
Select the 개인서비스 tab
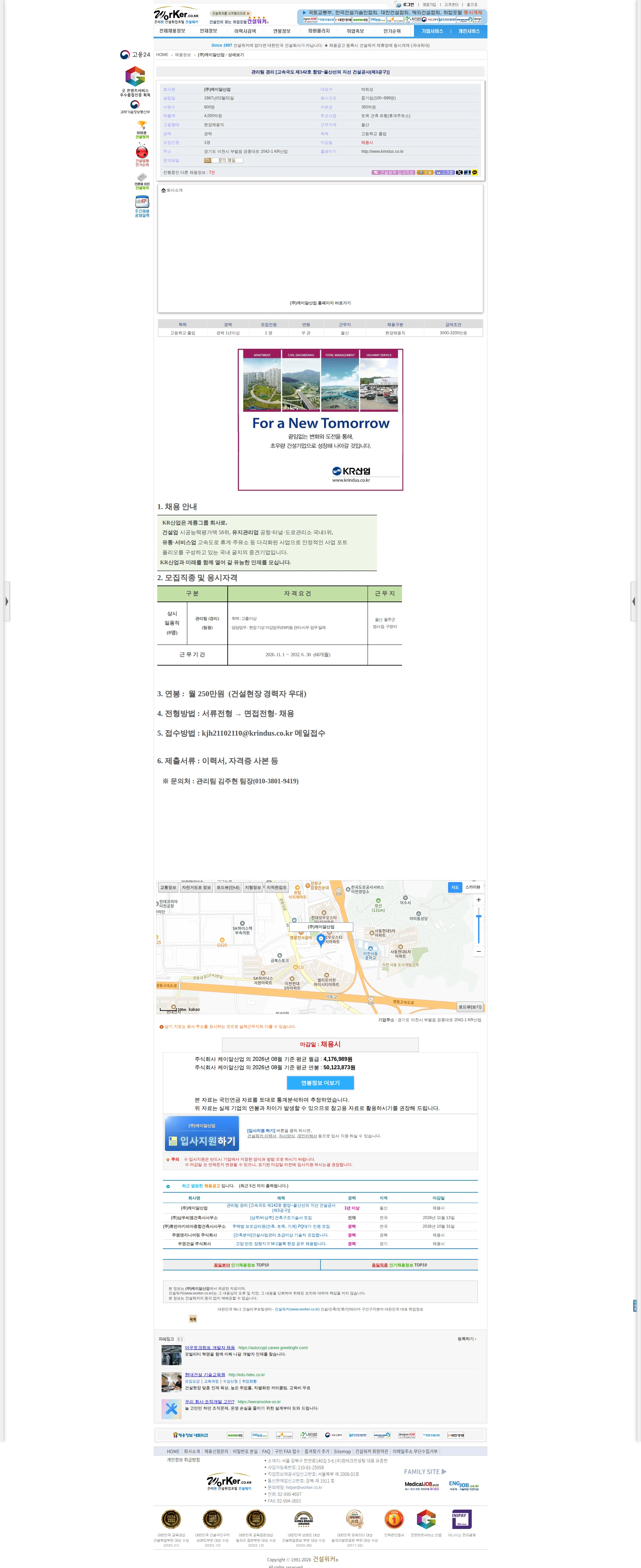[x=469, y=31]
